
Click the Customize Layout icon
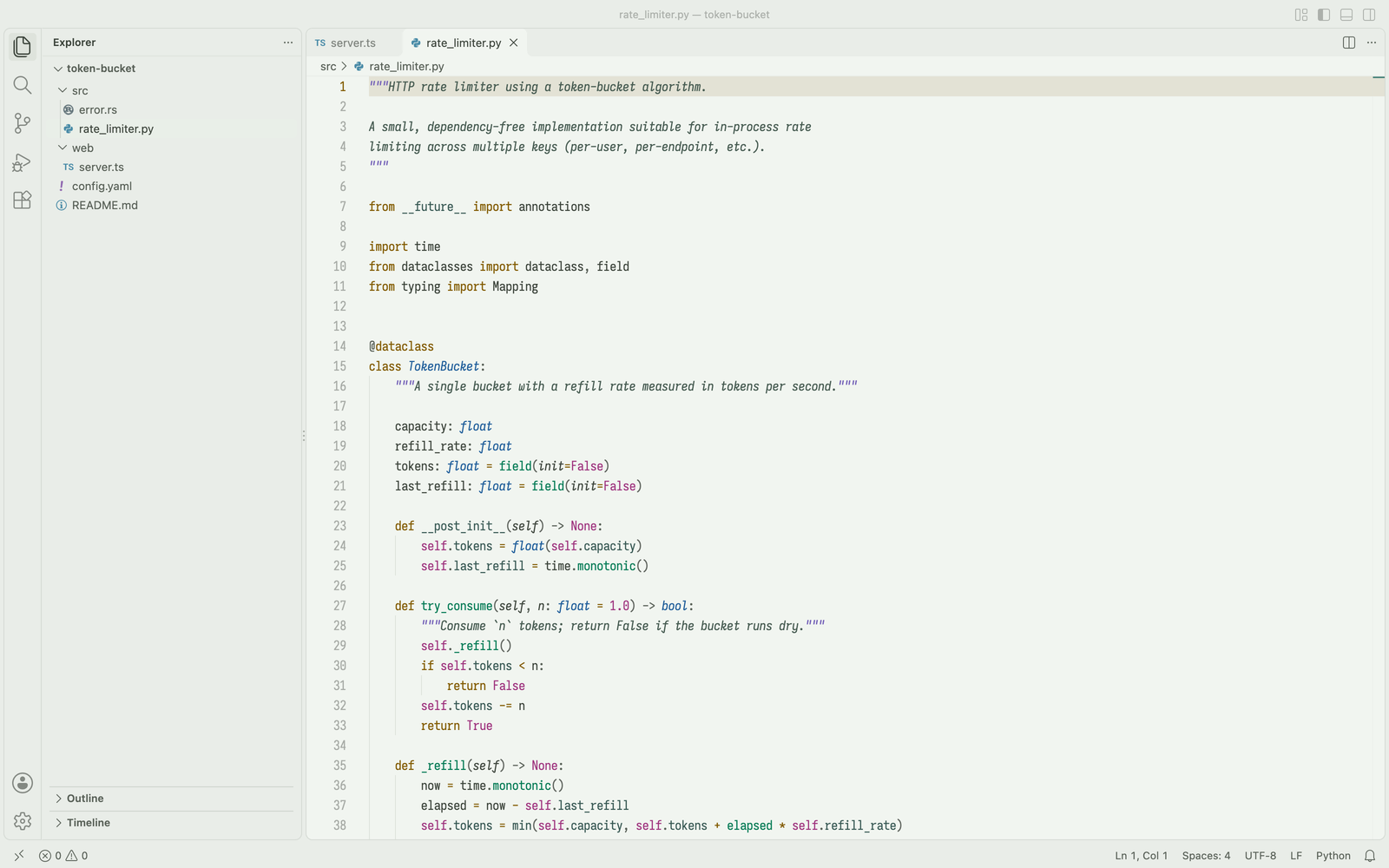point(1301,15)
